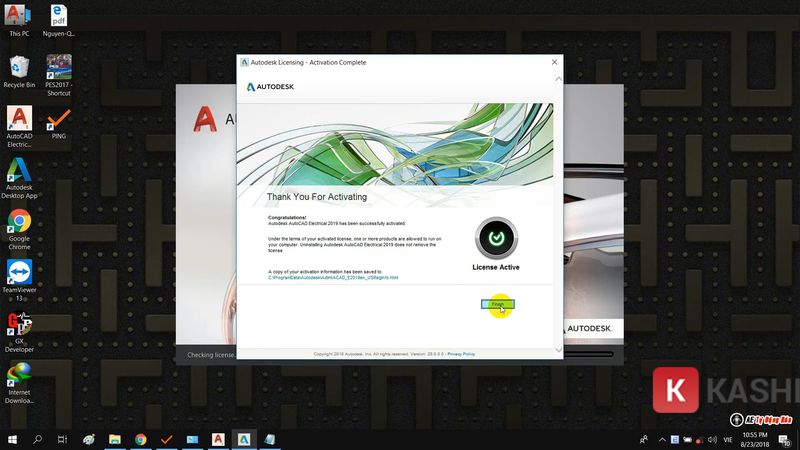Select the Google Chrome desktop shortcut
800x450 pixels.
click(19, 222)
